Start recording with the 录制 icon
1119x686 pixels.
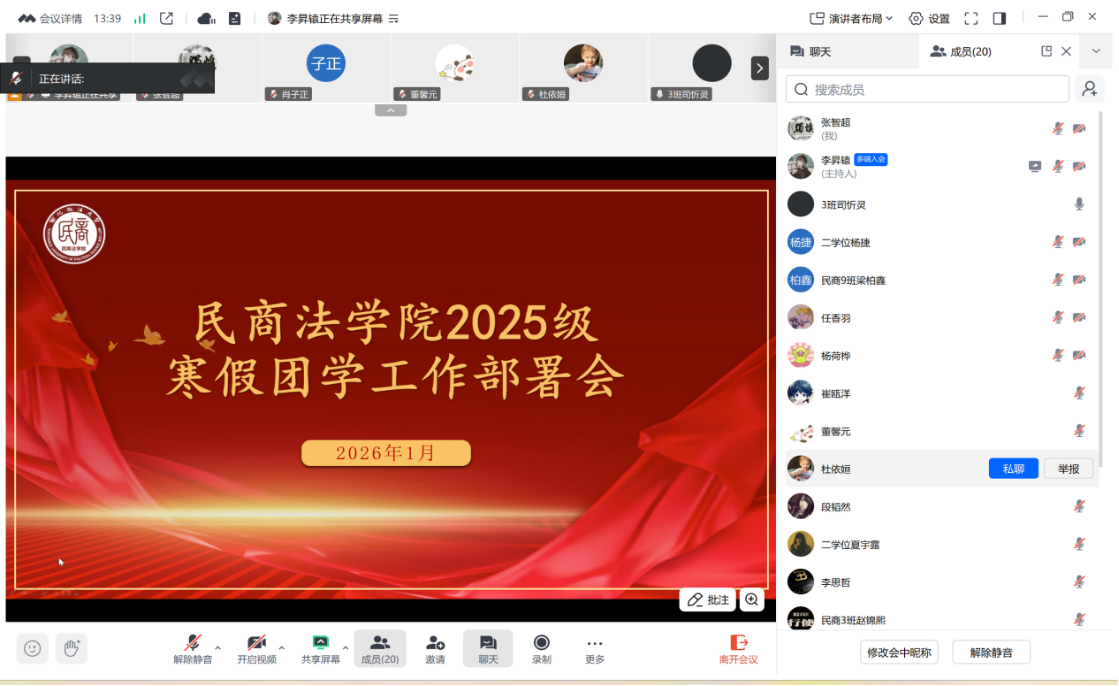541,648
